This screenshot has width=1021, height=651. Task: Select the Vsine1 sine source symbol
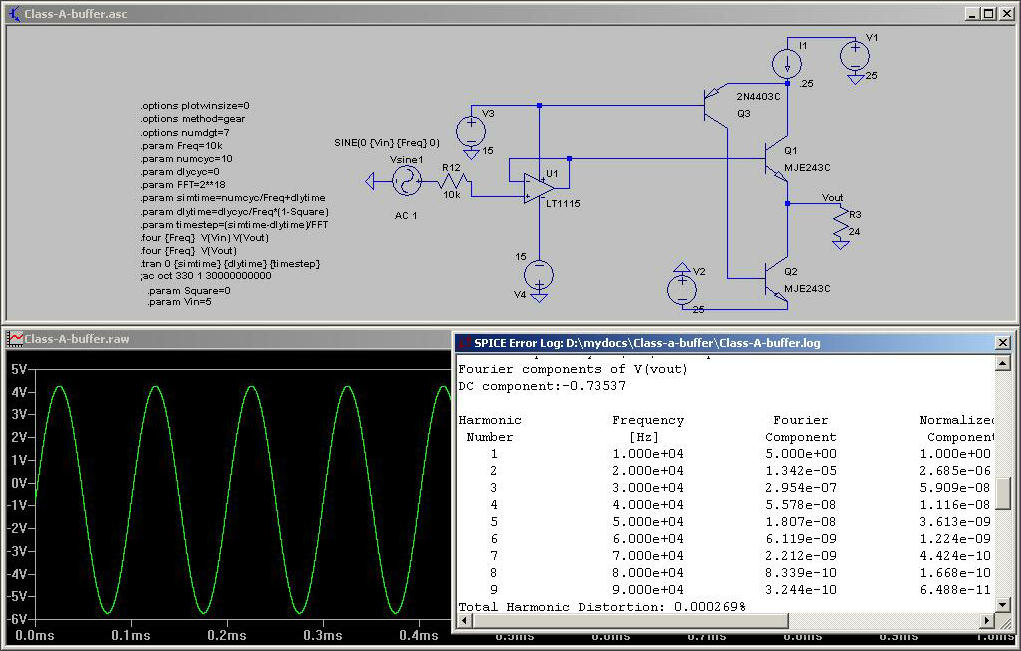point(407,180)
